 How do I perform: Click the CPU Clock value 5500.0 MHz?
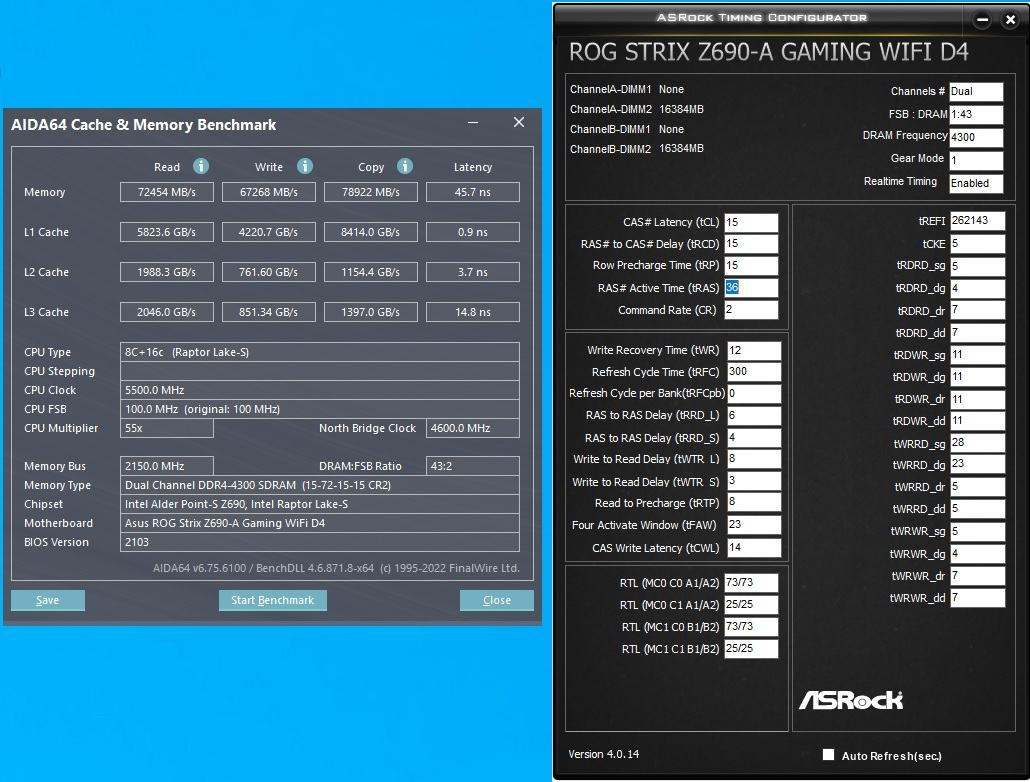320,390
